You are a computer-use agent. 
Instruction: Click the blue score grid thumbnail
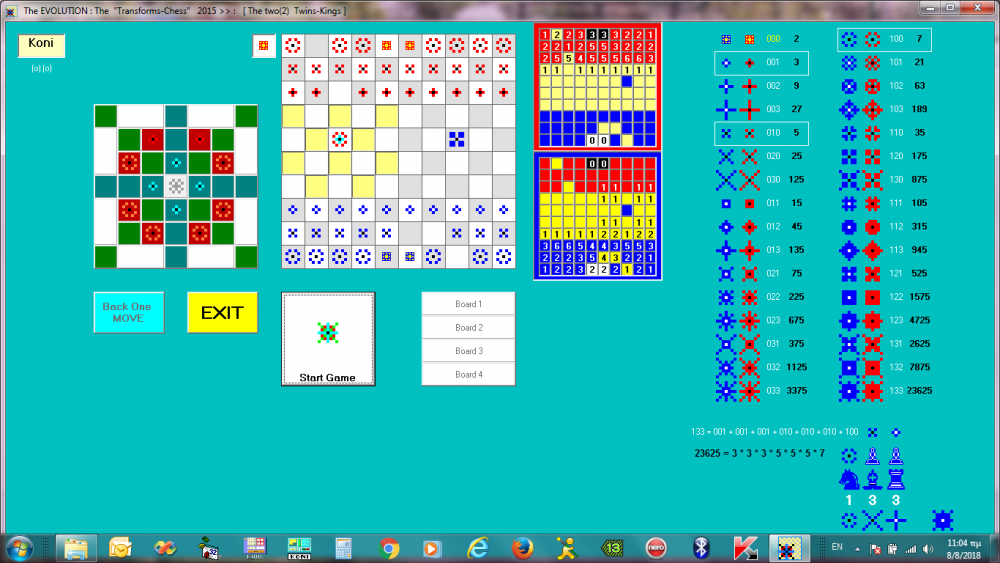[x=598, y=216]
